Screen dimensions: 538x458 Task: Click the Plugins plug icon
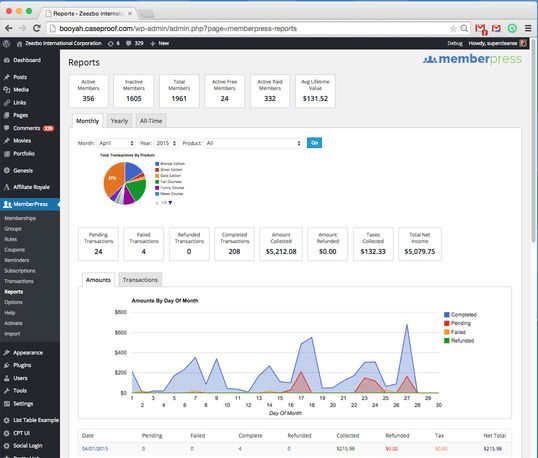[x=7, y=365]
